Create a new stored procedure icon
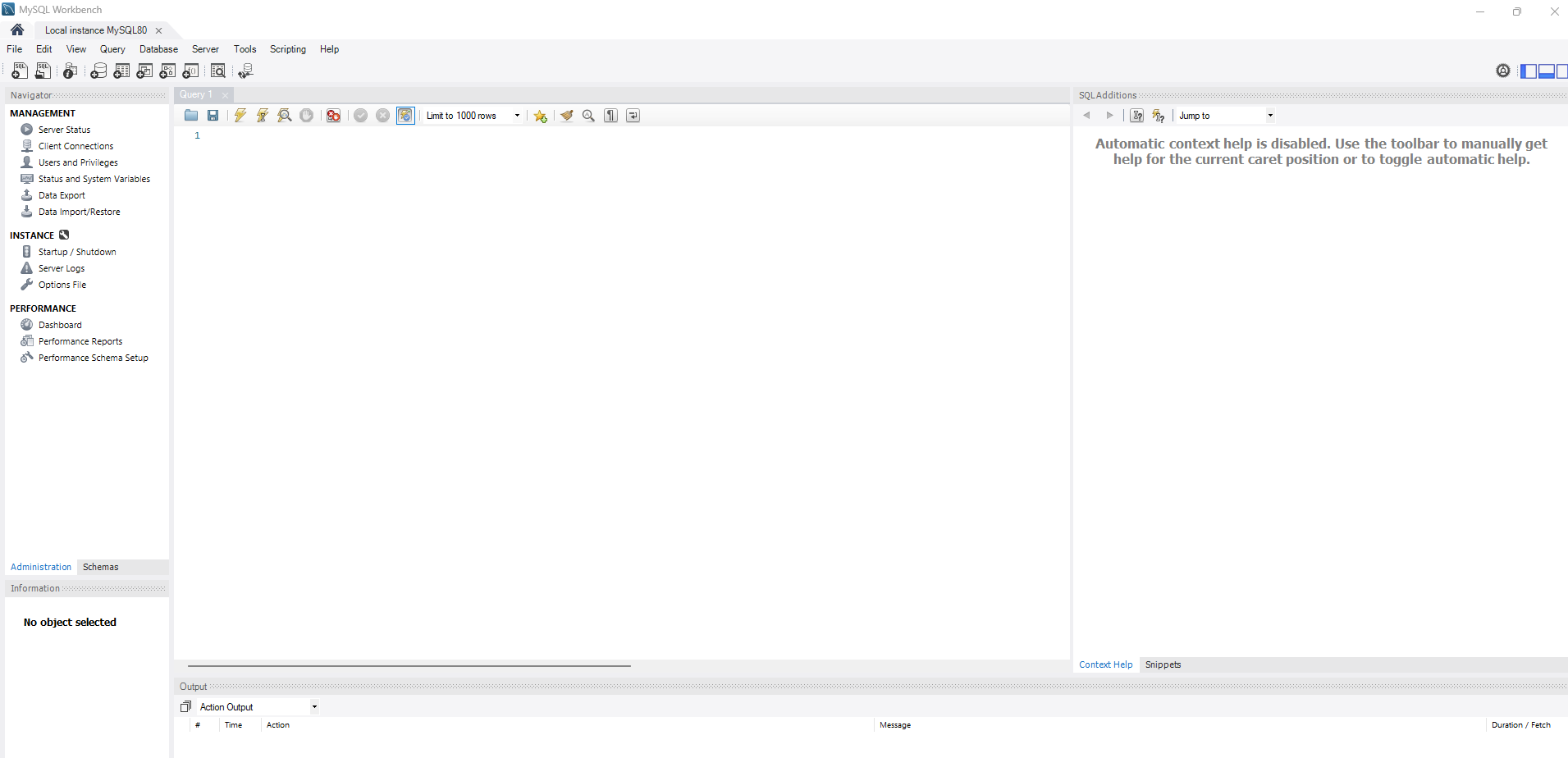The image size is (1568, 758). click(x=167, y=71)
